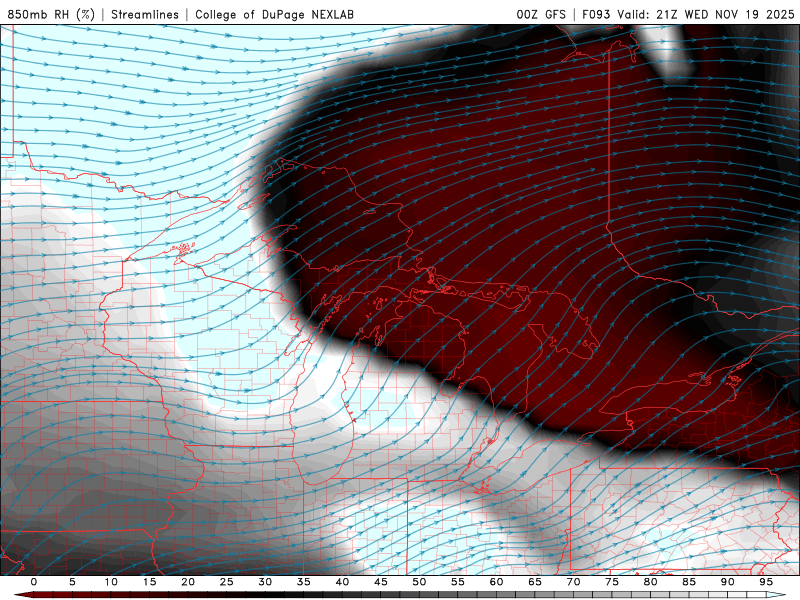Select the "85" value on the color scale
The height and width of the screenshot is (600, 800).
[x=689, y=582]
